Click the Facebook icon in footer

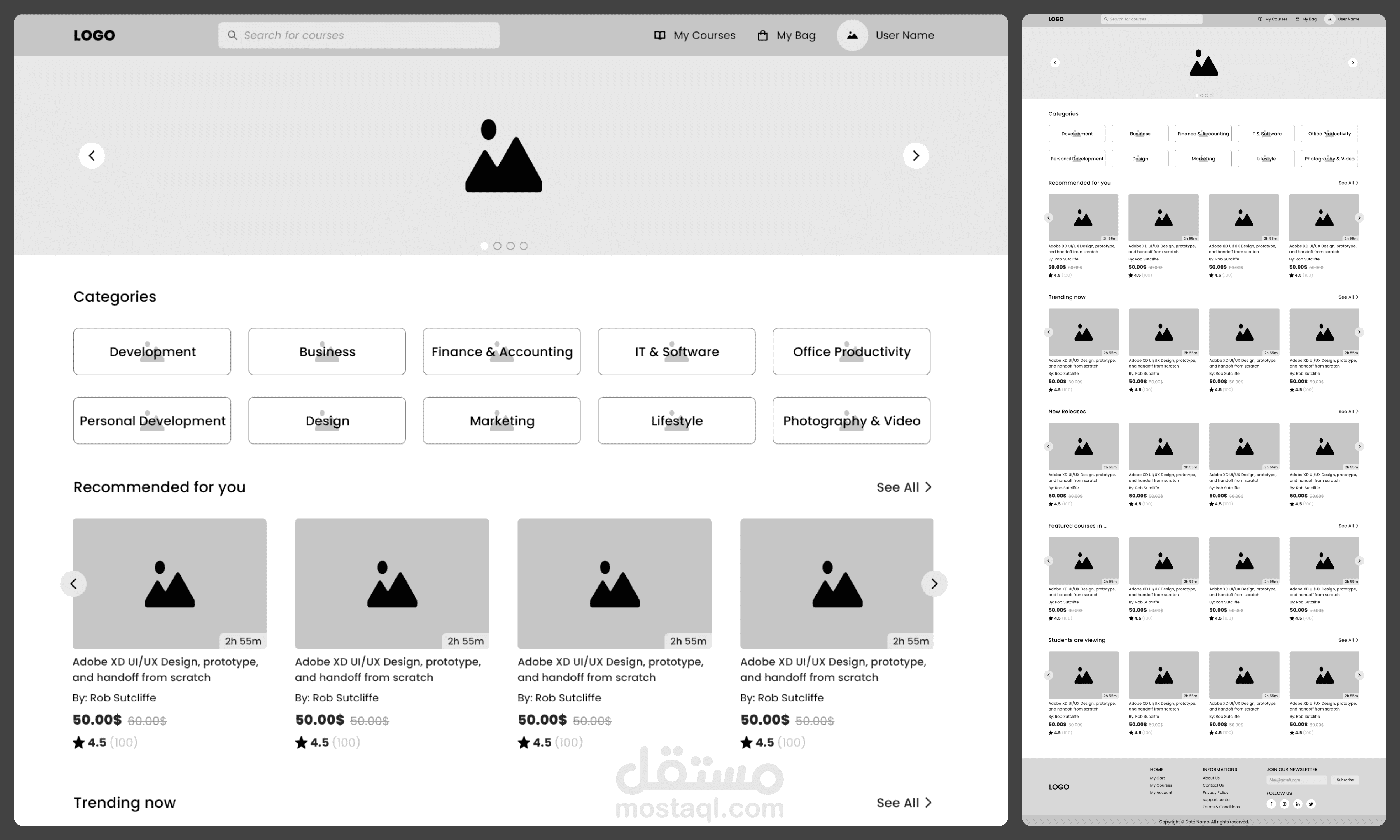click(1271, 804)
